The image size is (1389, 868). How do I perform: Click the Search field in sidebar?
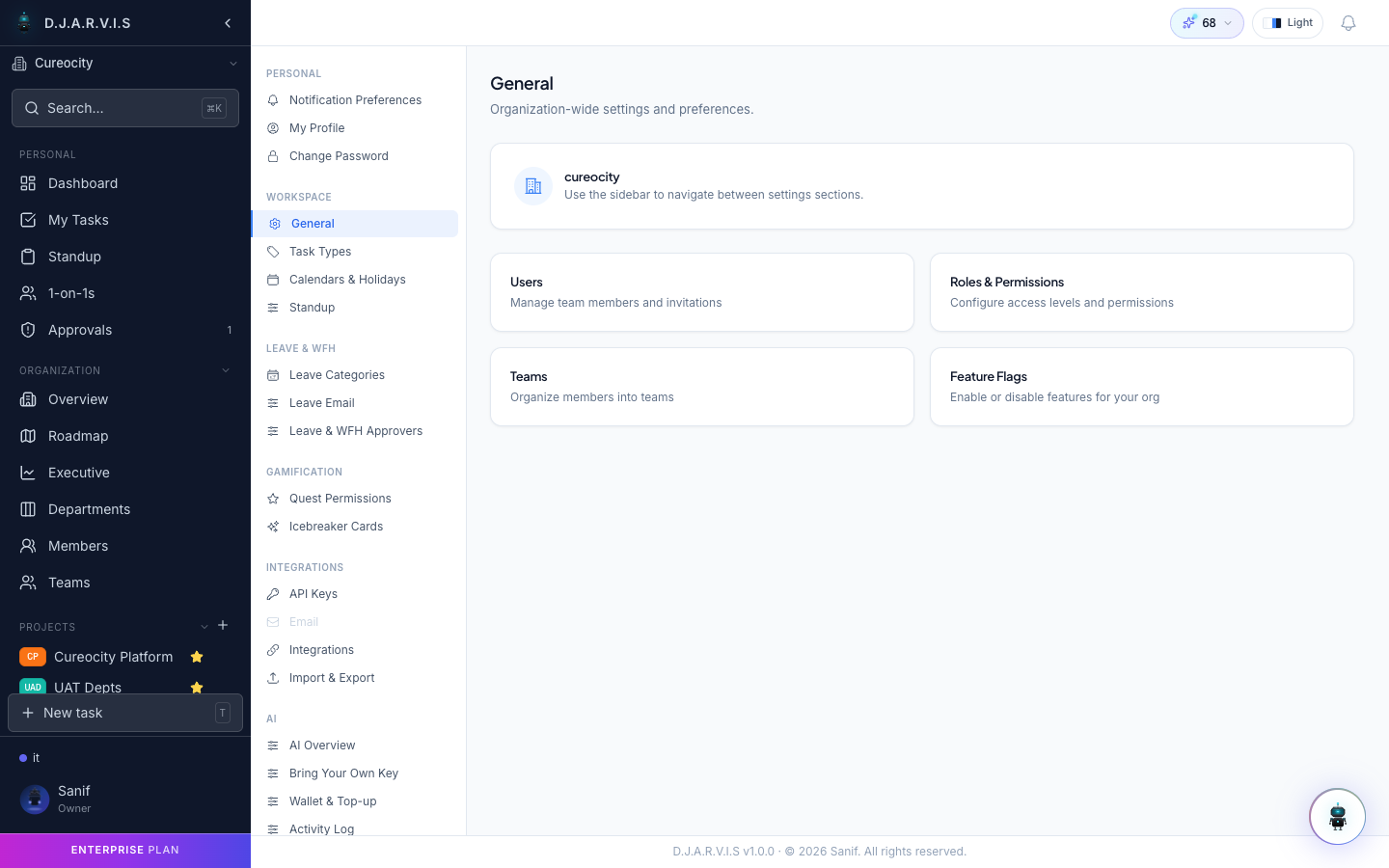click(125, 108)
